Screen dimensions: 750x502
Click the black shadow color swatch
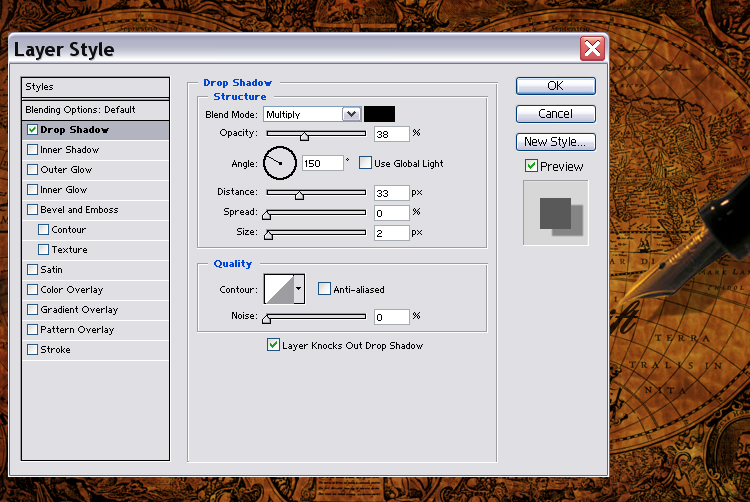point(379,114)
